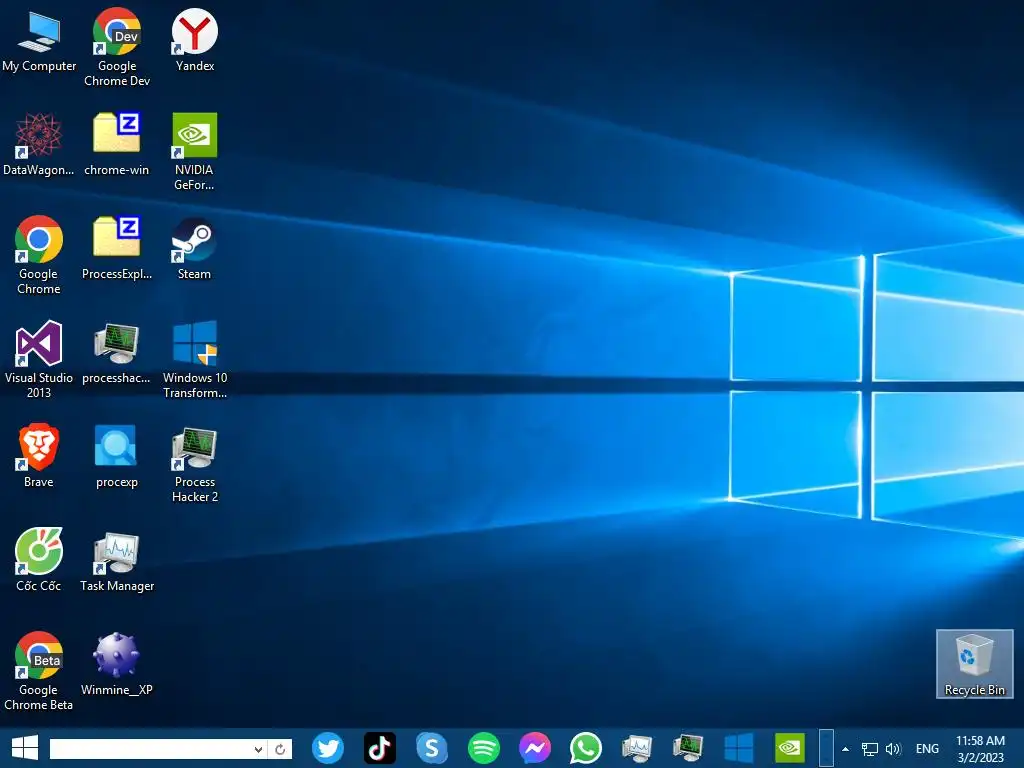
Task: Select the chrome-win zip folder
Action: pyautogui.click(x=117, y=144)
